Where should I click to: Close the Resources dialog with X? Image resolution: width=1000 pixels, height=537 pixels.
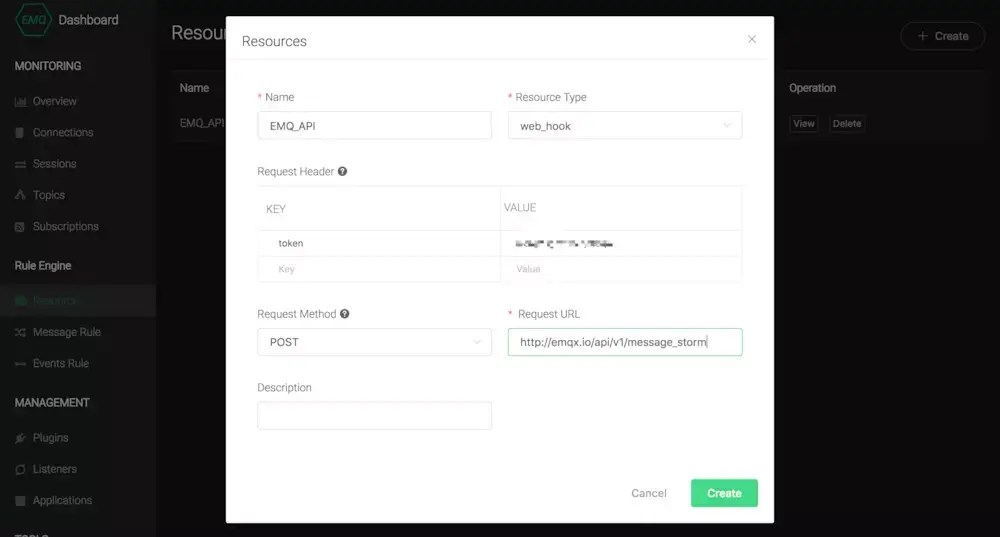[752, 40]
